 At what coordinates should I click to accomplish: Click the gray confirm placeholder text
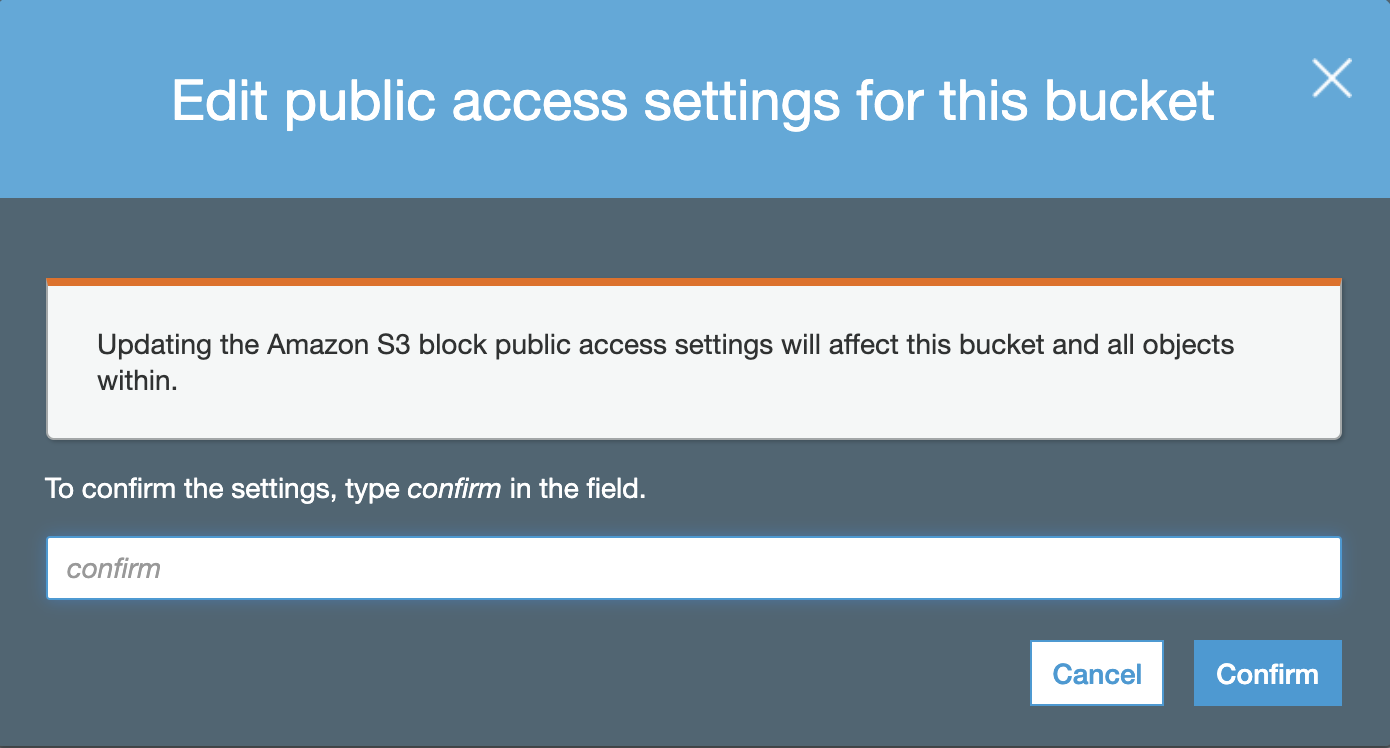pyautogui.click(x=113, y=569)
